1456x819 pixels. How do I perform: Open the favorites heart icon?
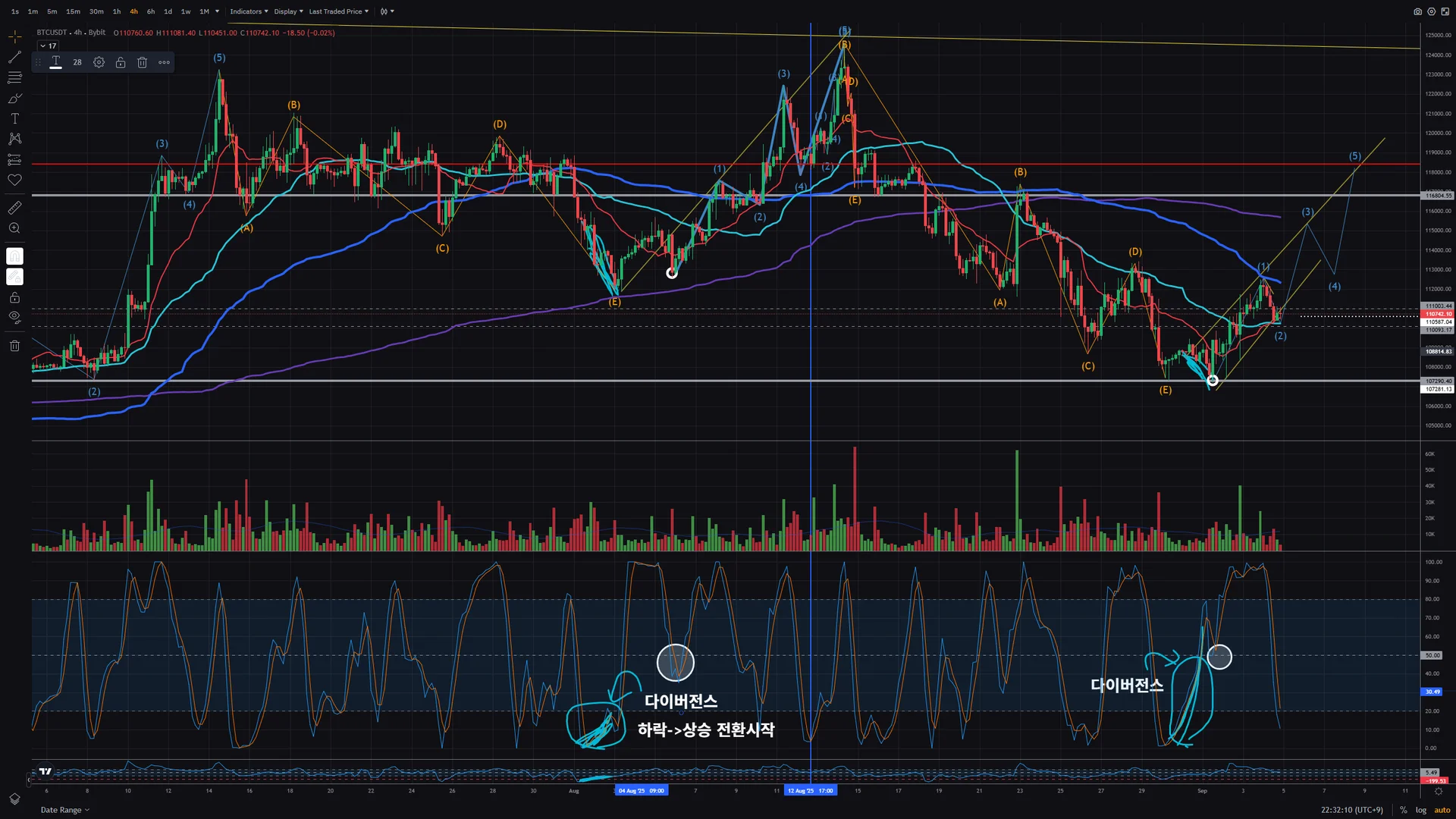point(14,180)
